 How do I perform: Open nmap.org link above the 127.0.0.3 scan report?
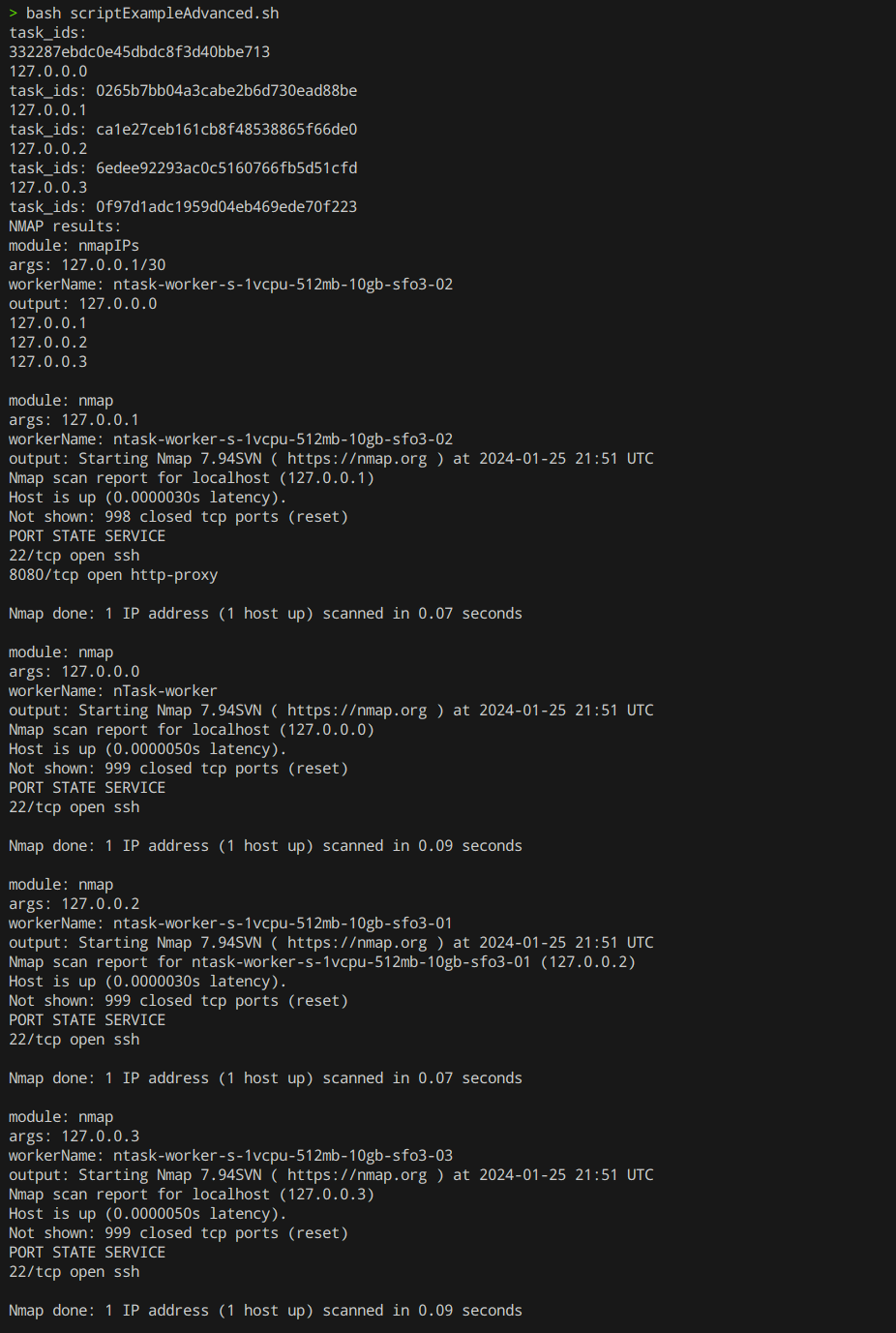tap(357, 1175)
